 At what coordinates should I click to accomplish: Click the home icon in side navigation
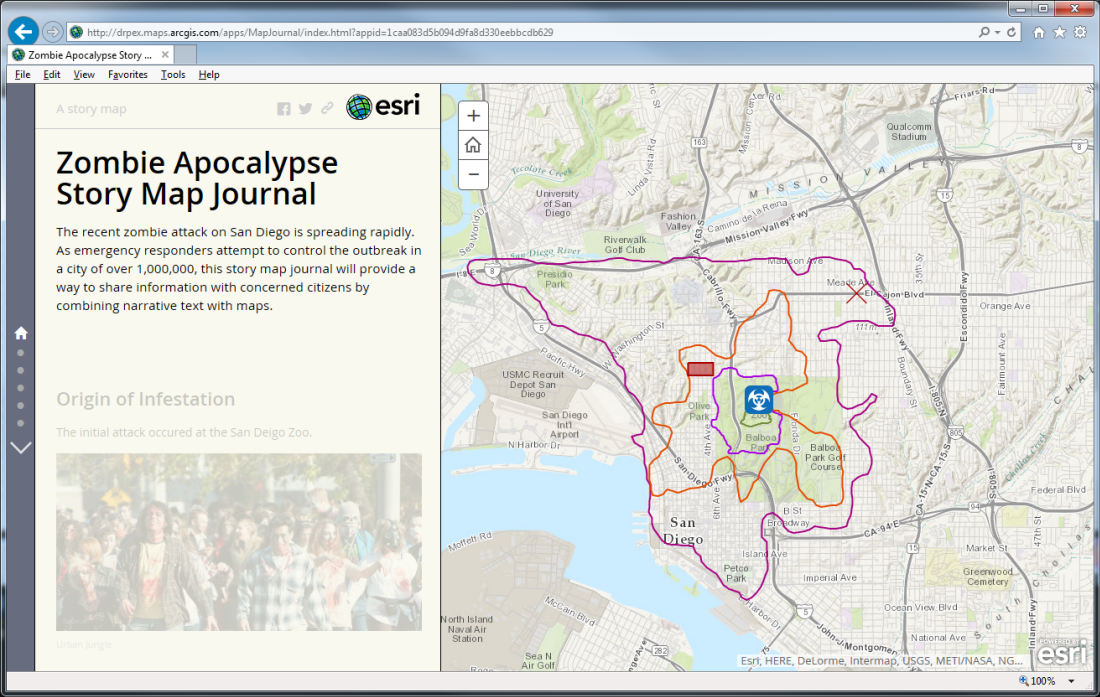21,333
